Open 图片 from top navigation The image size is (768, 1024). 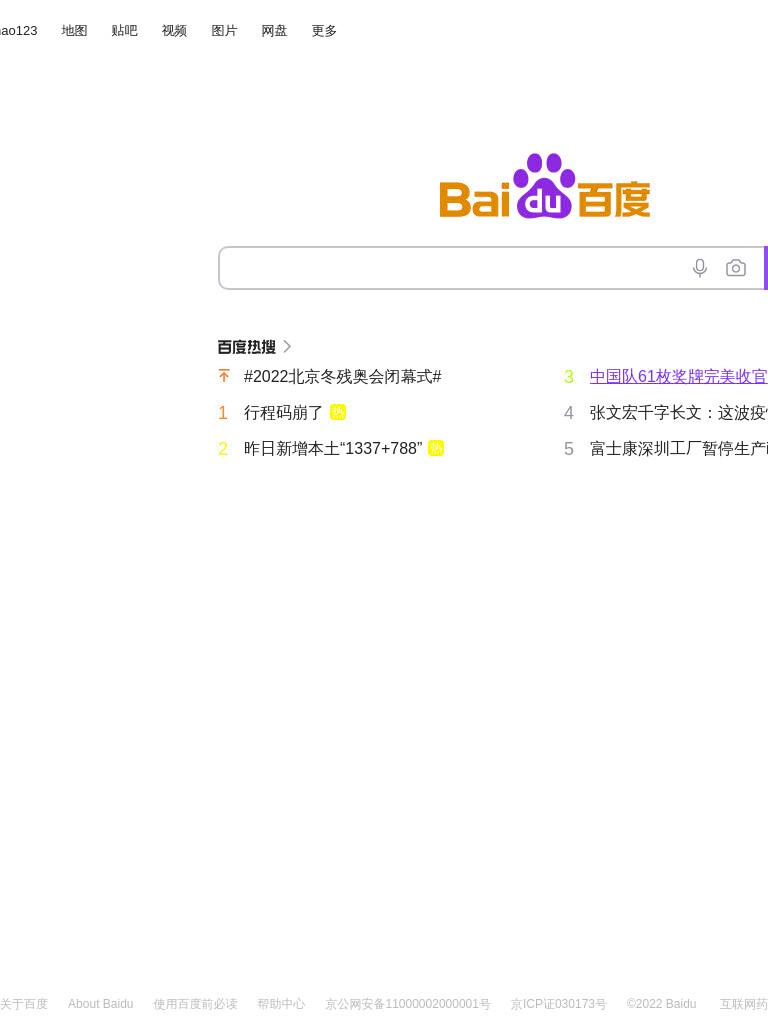pyautogui.click(x=224, y=31)
